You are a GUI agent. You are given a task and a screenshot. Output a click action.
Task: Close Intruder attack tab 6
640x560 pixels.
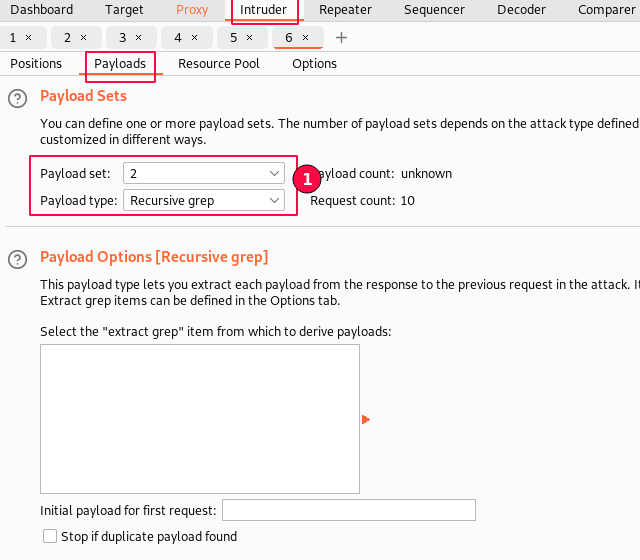pos(305,37)
